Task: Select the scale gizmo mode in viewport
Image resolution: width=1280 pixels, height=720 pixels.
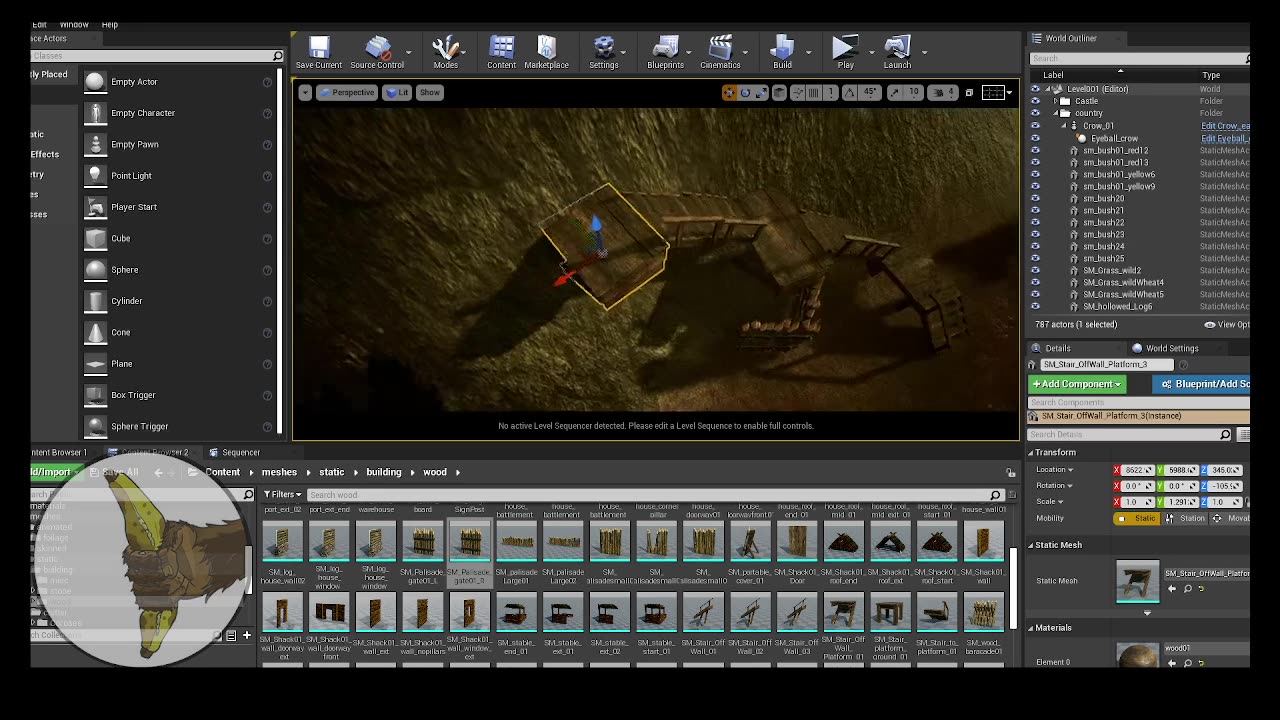Action: (x=761, y=92)
